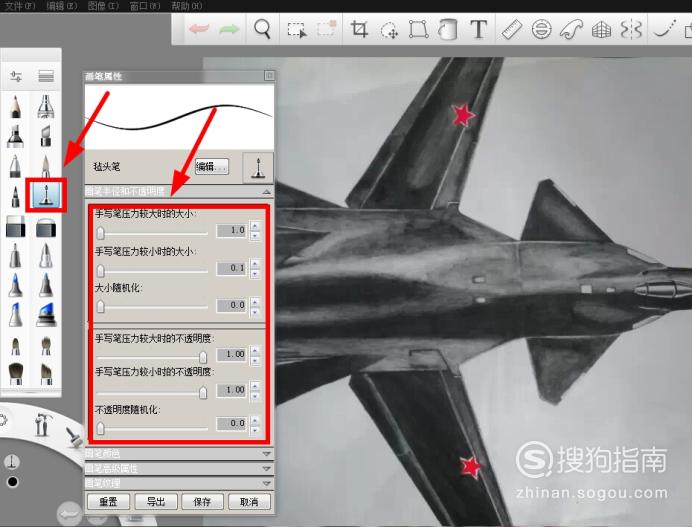Click the 重置 button
Image resolution: width=692 pixels, height=527 pixels.
pyautogui.click(x=108, y=502)
